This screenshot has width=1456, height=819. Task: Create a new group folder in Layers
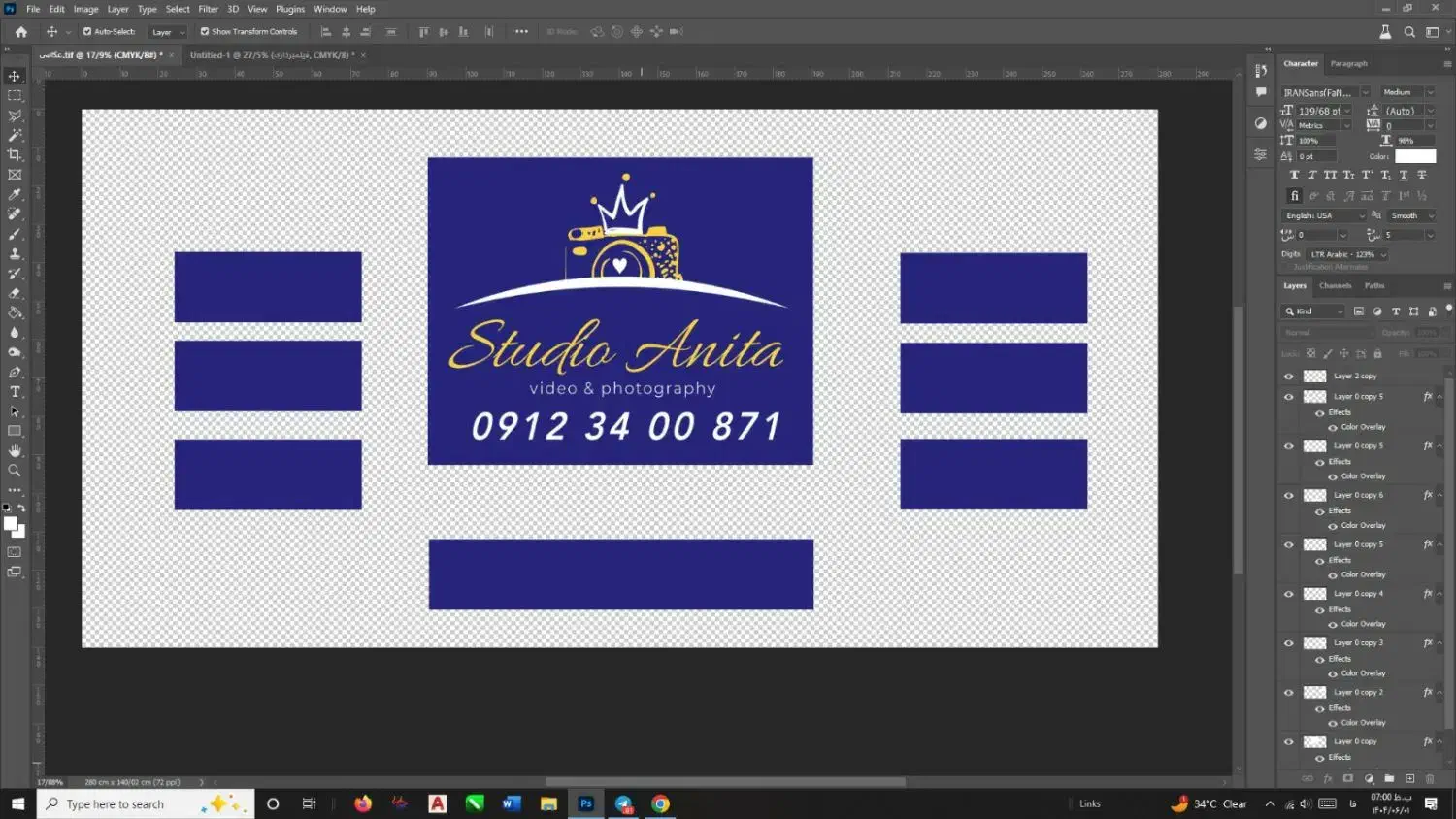[1389, 778]
